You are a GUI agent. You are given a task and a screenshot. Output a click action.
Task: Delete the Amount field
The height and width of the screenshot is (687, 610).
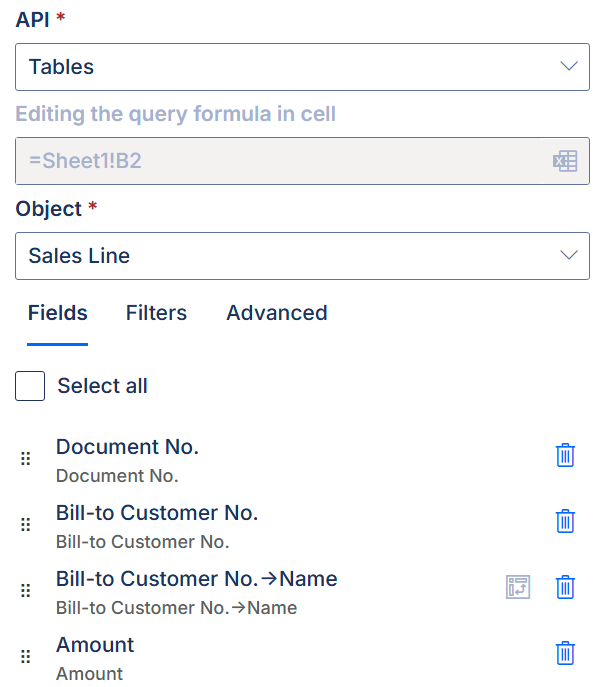[565, 653]
